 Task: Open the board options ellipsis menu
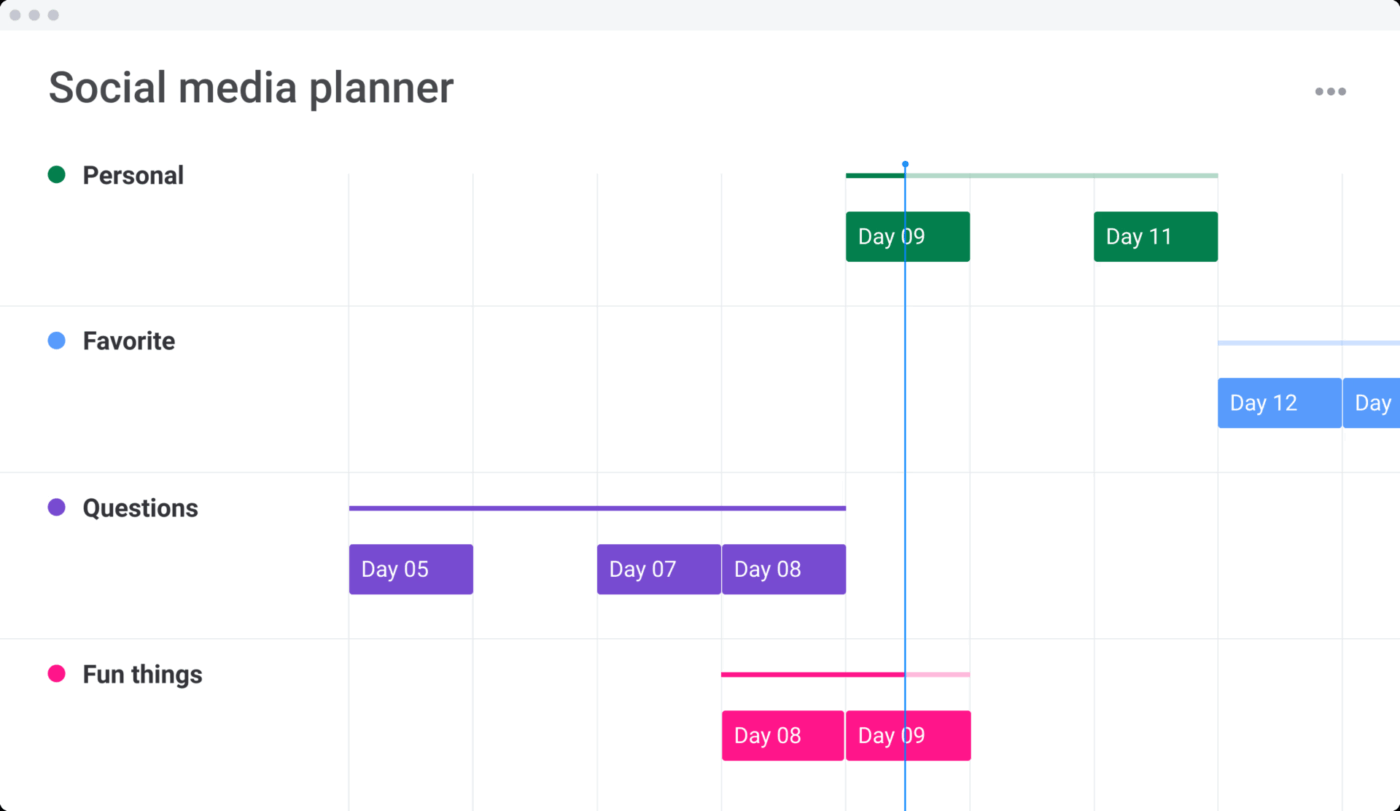1331,91
